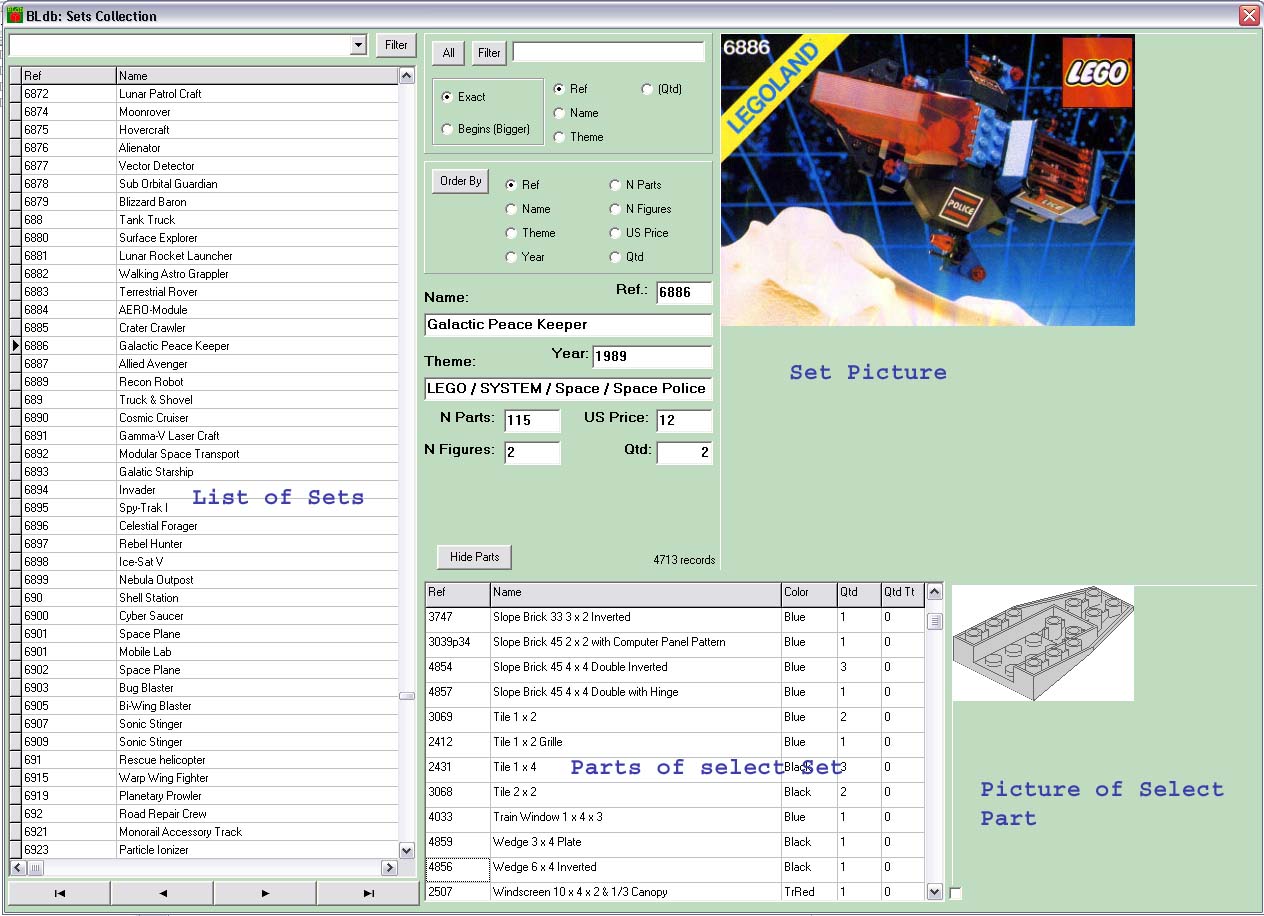Click the Name field Galactic Peace Keeper

(x=568, y=325)
